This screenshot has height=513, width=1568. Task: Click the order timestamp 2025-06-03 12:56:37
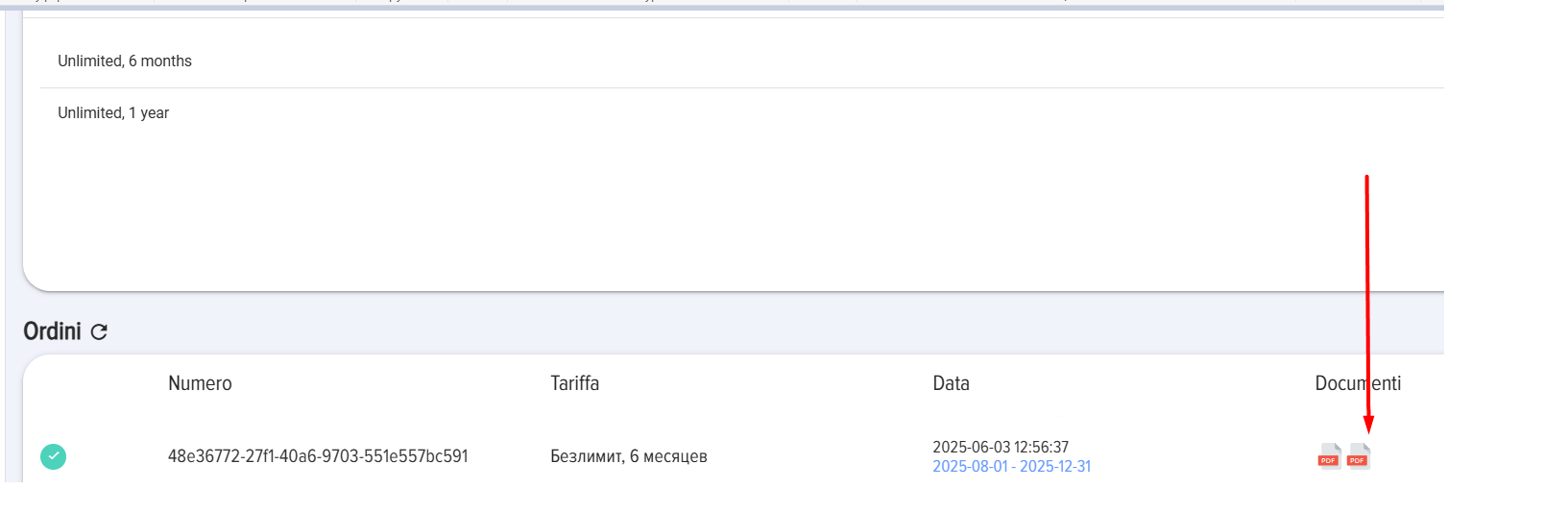[1000, 448]
